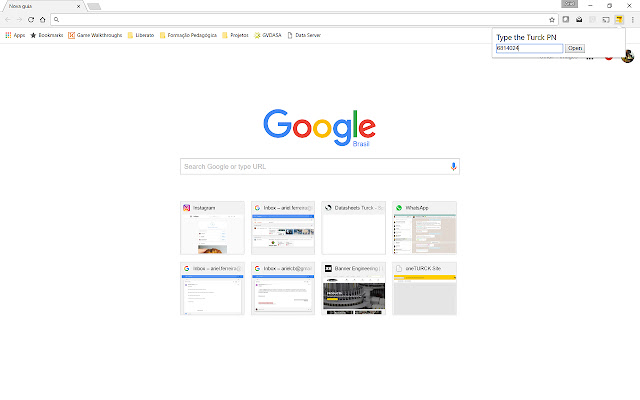Click the envelope mail extension icon
The height and width of the screenshot is (400, 640).
tap(579, 20)
